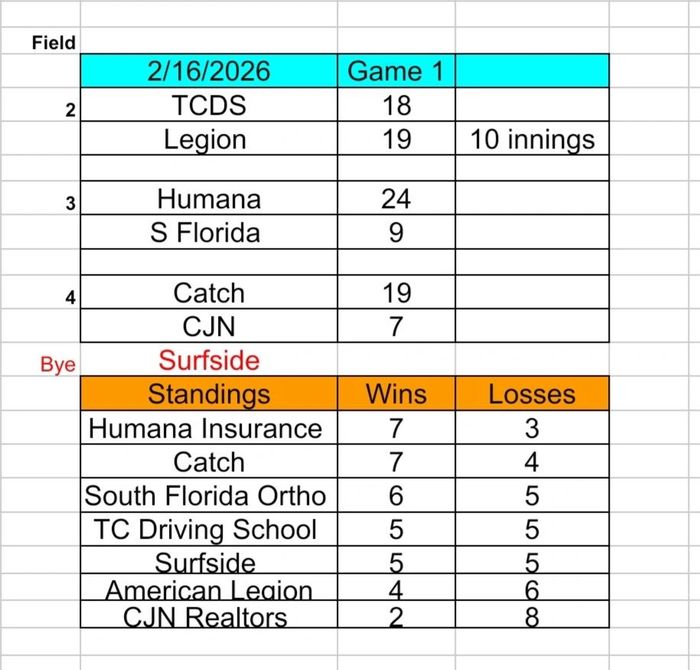Viewport: 700px width, 670px height.
Task: Select the Losses column header
Action: pyautogui.click(x=532, y=393)
